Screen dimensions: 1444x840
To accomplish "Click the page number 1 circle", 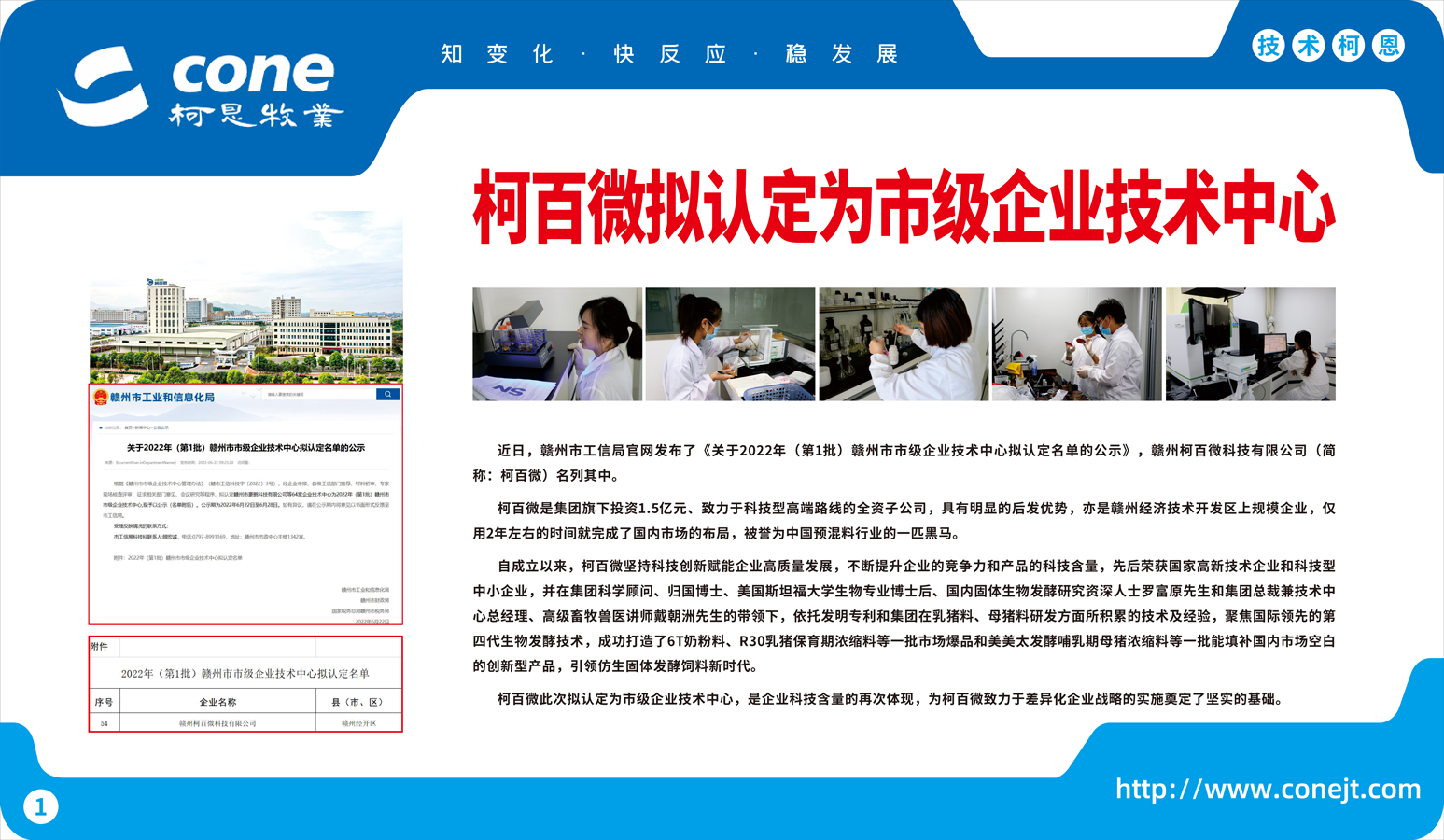I will click(x=40, y=807).
